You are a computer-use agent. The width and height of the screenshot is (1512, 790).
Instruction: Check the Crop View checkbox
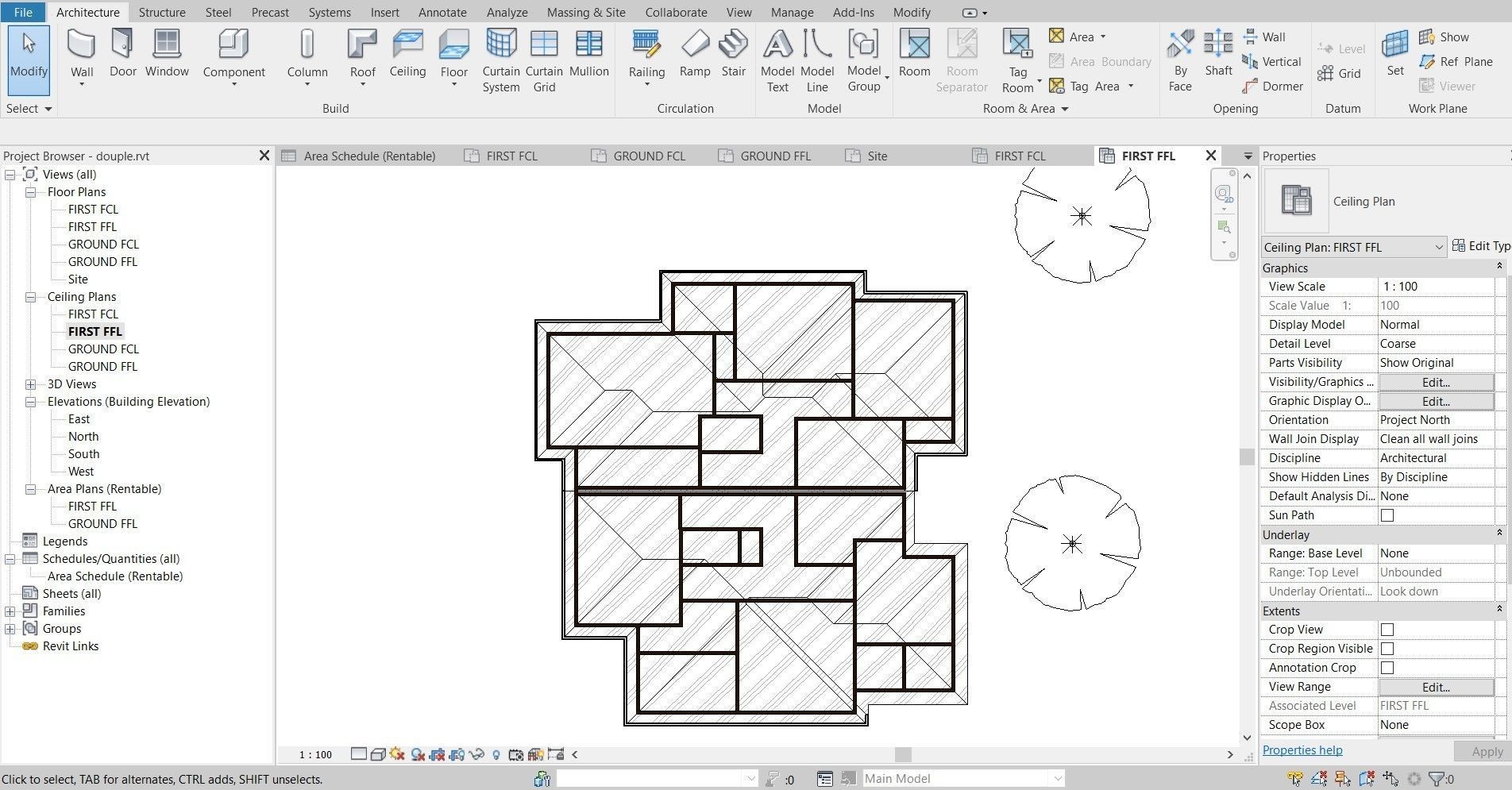point(1387,630)
